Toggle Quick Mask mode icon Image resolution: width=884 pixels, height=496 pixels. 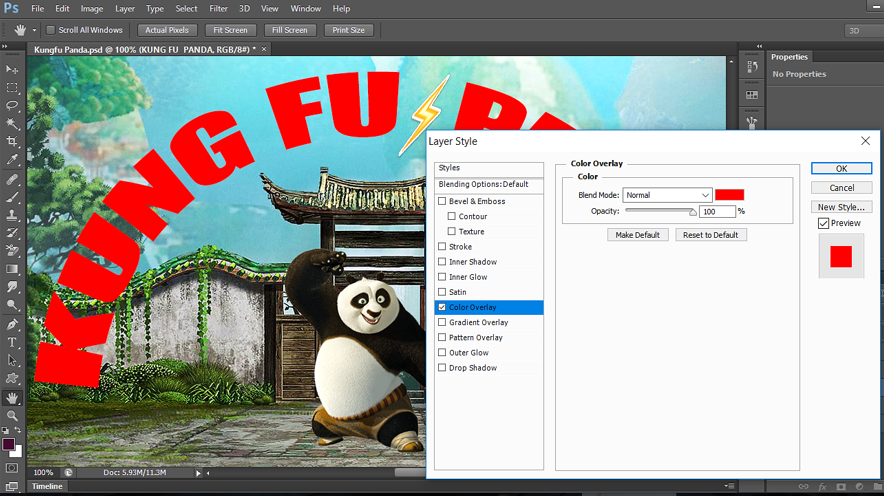pos(12,468)
